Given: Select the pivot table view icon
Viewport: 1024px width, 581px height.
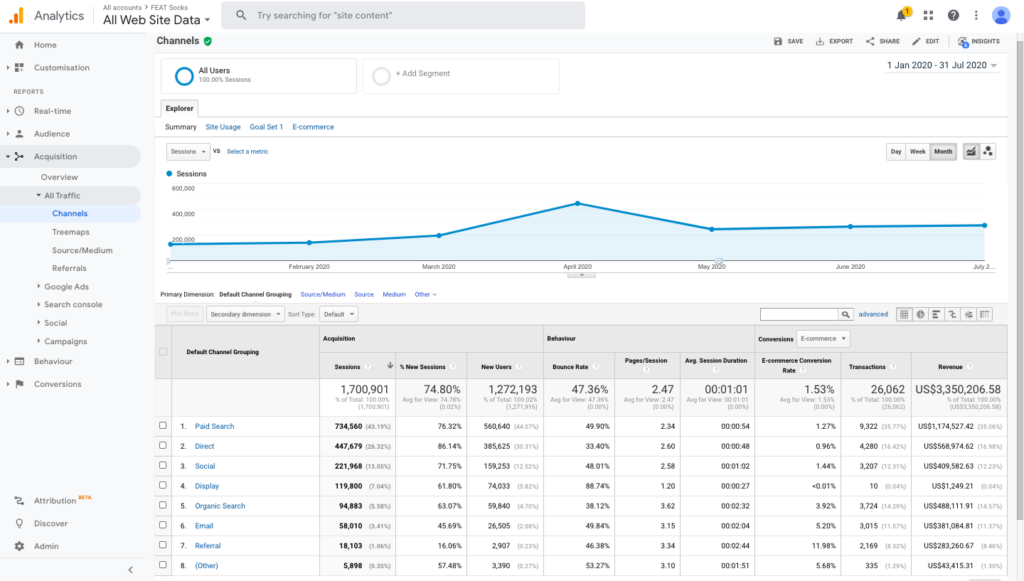Looking at the screenshot, I should click(984, 315).
